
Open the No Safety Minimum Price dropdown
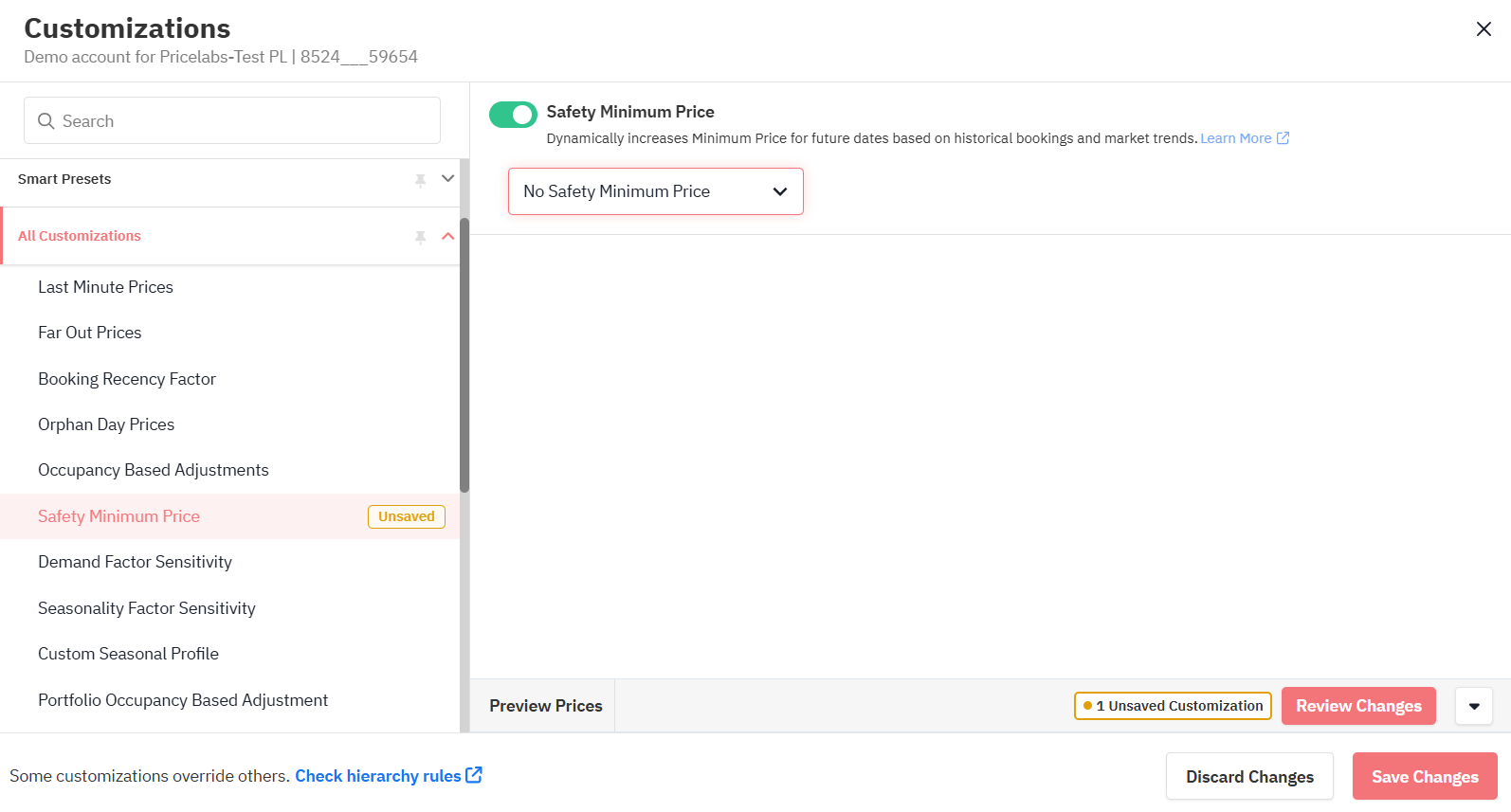click(x=655, y=191)
